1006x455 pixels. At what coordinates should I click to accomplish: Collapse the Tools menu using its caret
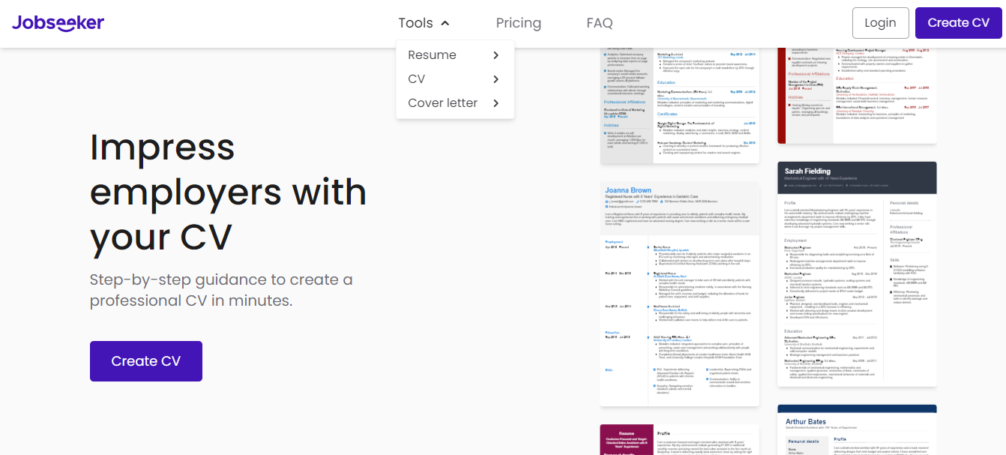(445, 23)
